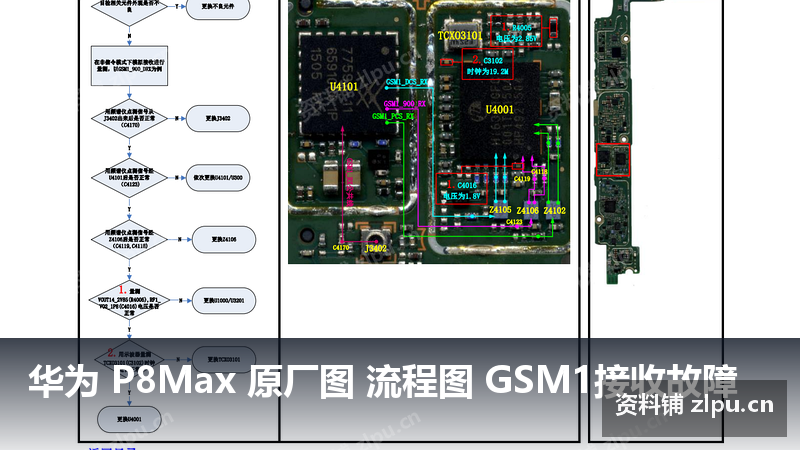Click the green GSM1_PCS_RX signal label
The height and width of the screenshot is (450, 800).
click(393, 116)
